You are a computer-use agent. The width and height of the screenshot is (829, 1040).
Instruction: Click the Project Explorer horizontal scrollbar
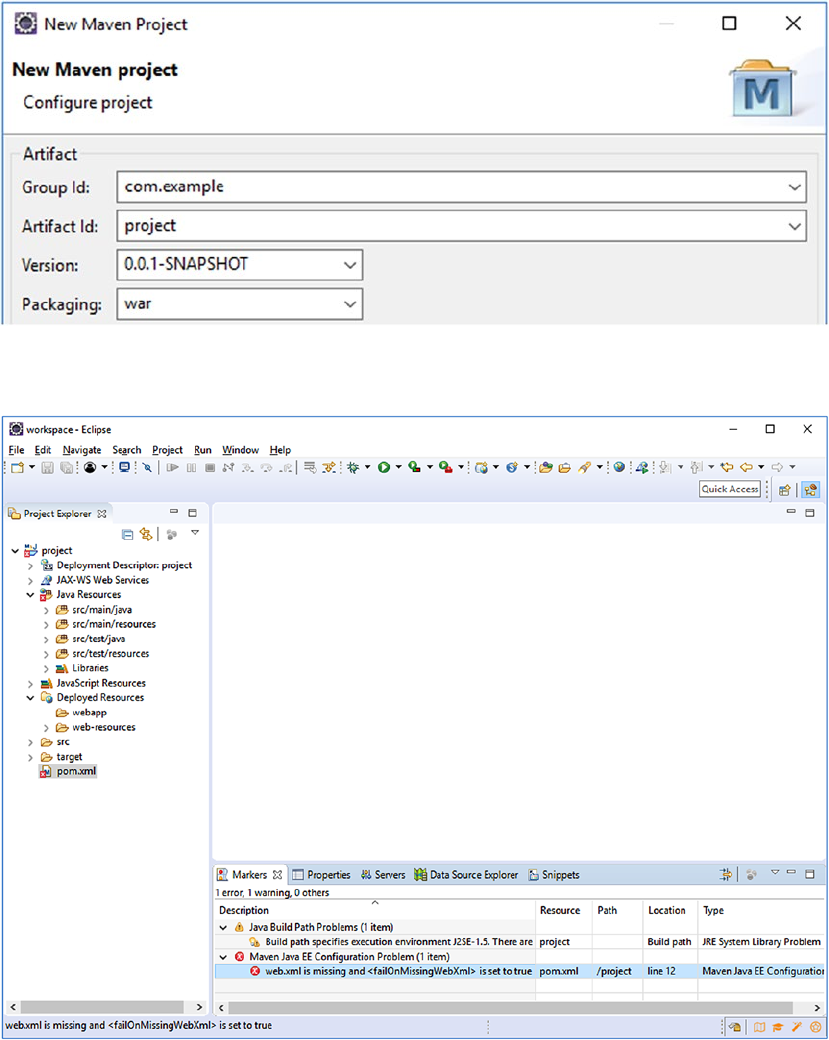point(102,1008)
